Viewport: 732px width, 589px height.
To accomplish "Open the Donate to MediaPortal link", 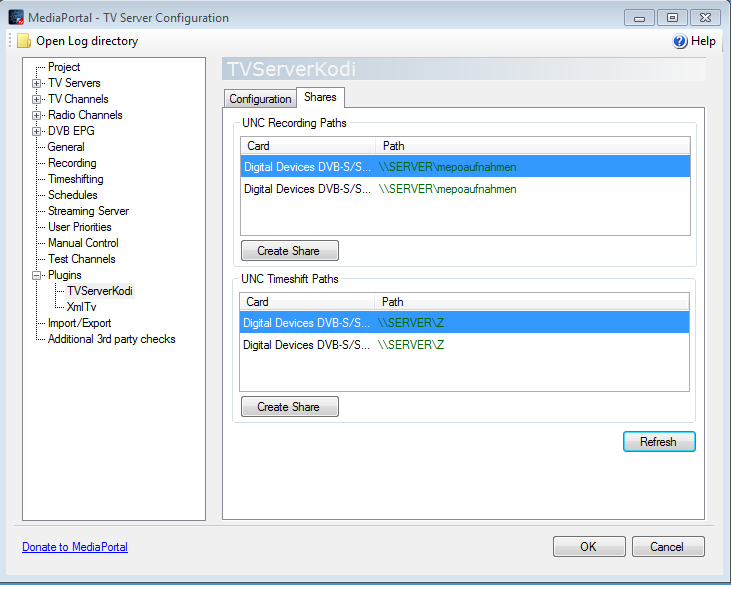I will (75, 547).
